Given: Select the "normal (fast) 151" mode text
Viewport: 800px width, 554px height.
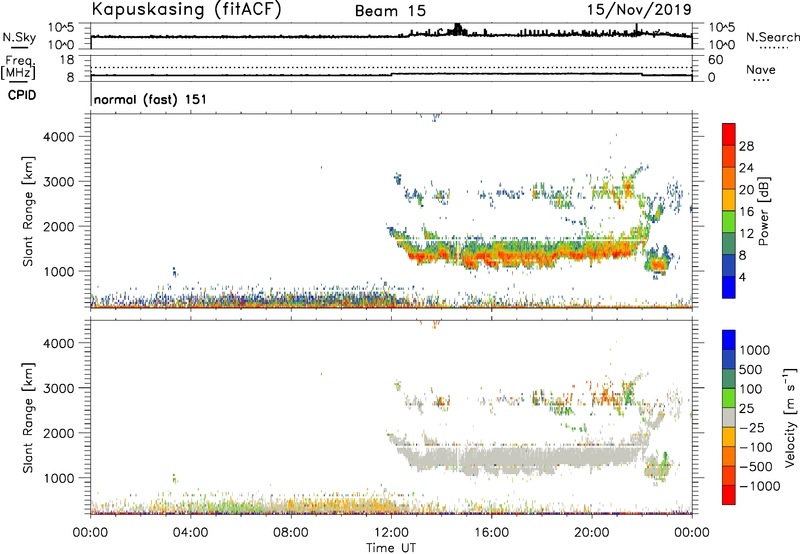Looking at the screenshot, I should pyautogui.click(x=151, y=99).
